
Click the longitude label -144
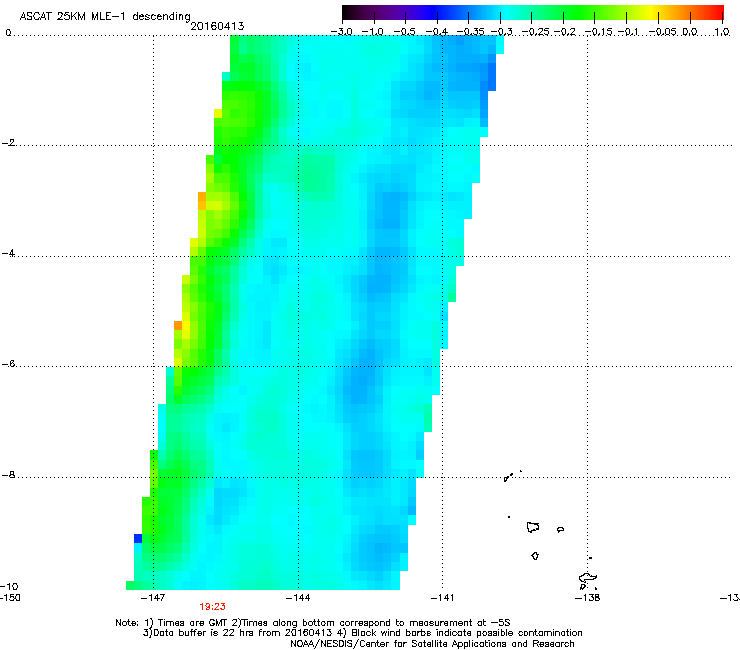298,598
